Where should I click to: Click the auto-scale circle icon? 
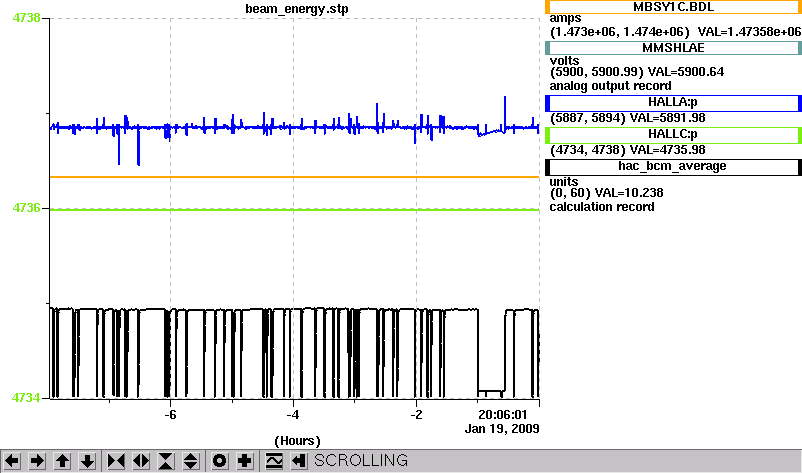click(x=219, y=461)
